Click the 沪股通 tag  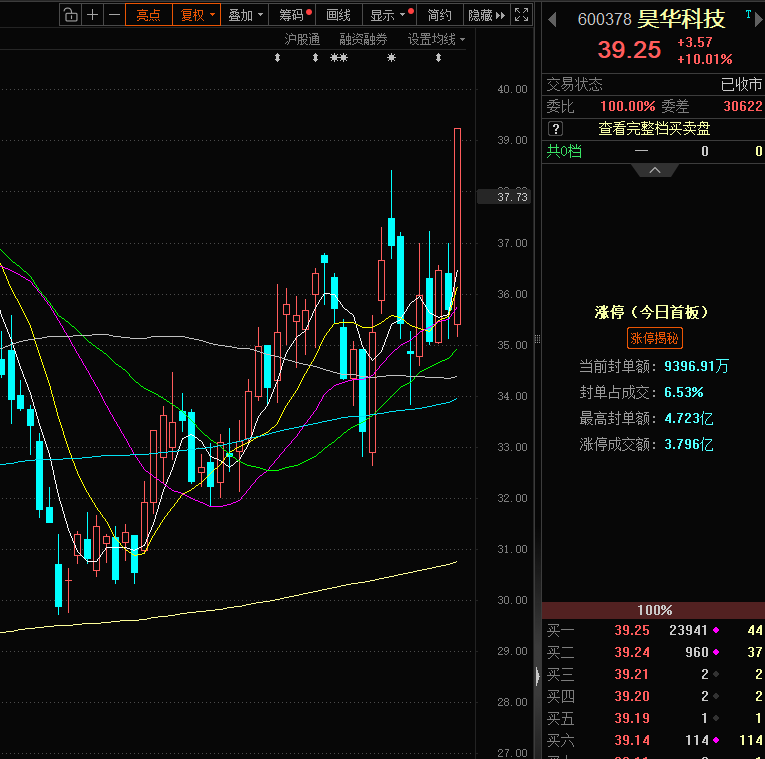coord(302,39)
